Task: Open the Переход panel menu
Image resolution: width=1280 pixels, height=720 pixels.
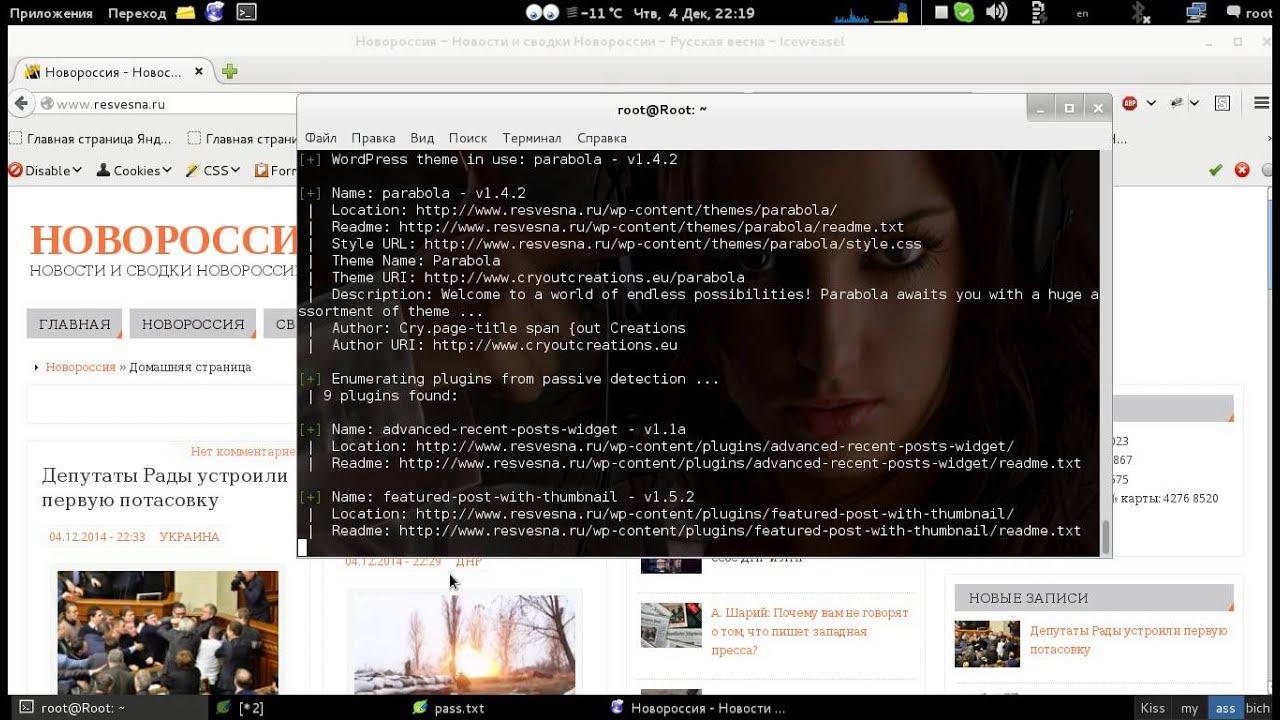Action: [137, 13]
